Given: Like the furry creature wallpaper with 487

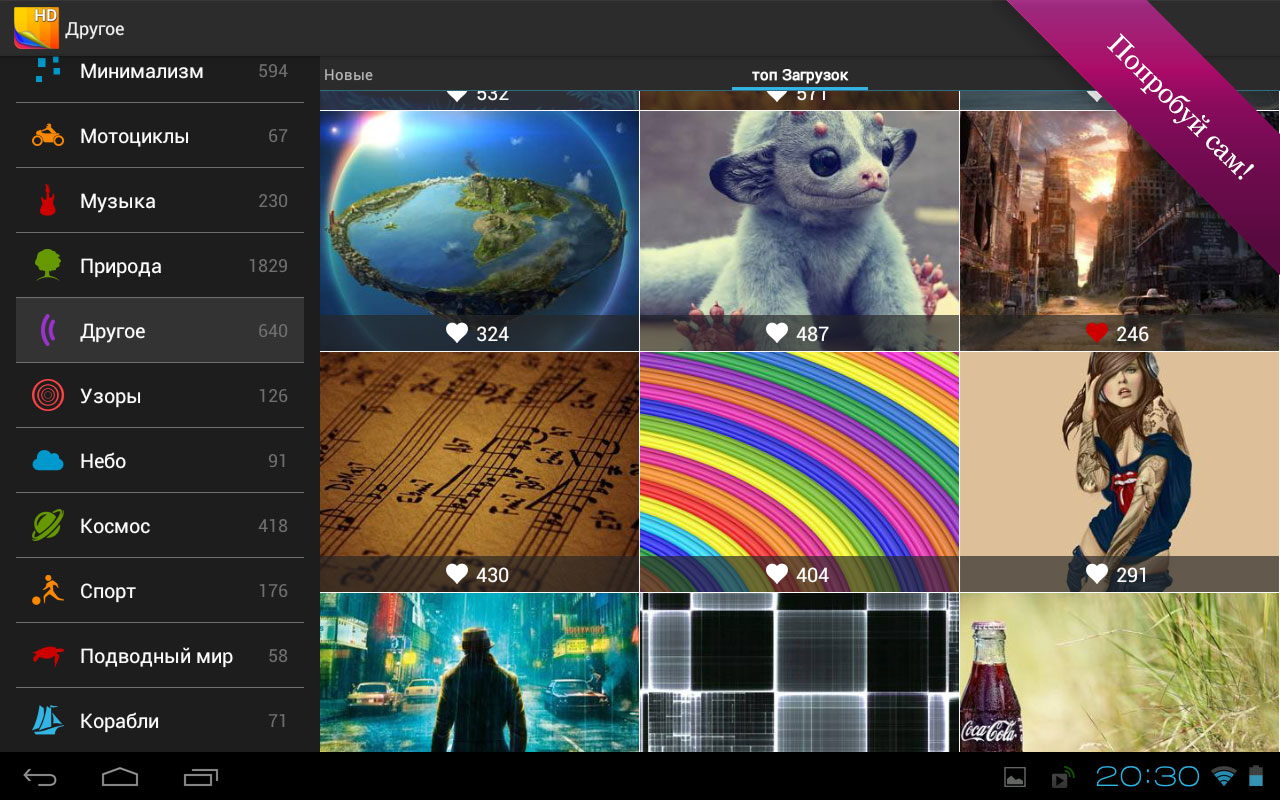Looking at the screenshot, I should 777,333.
